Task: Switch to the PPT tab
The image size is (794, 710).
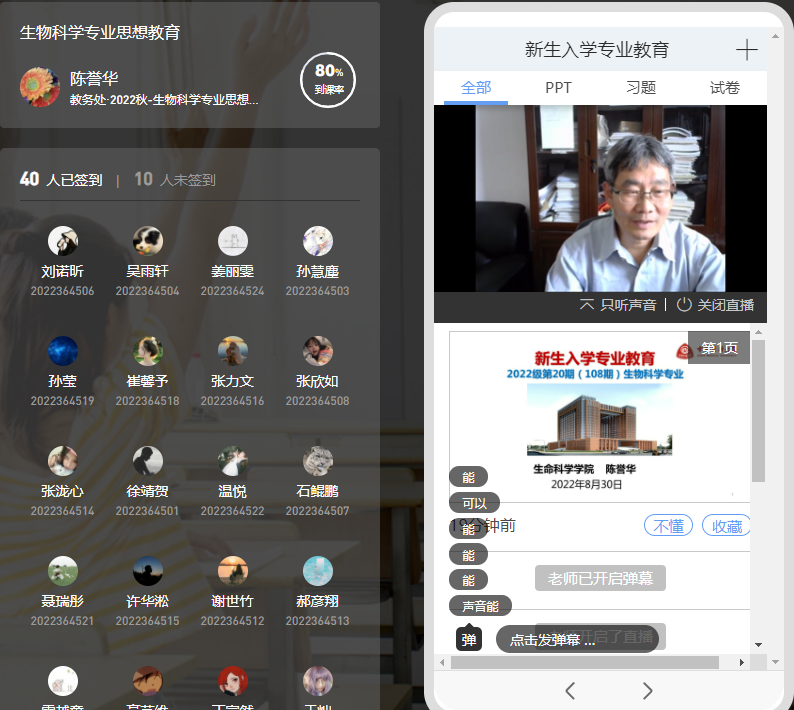Action: pyautogui.click(x=558, y=88)
